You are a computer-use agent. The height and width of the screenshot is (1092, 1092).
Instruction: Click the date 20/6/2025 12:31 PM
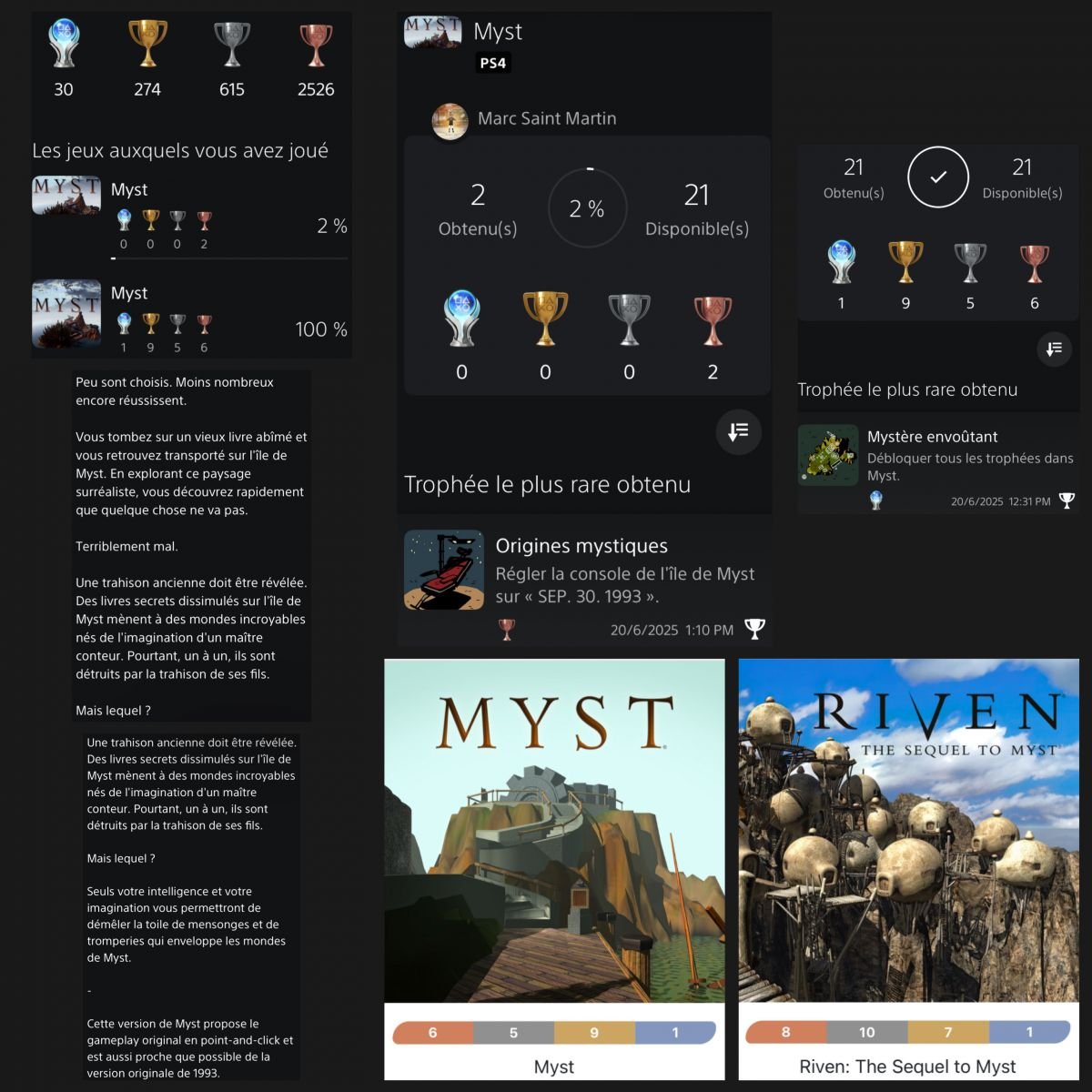tap(1001, 501)
